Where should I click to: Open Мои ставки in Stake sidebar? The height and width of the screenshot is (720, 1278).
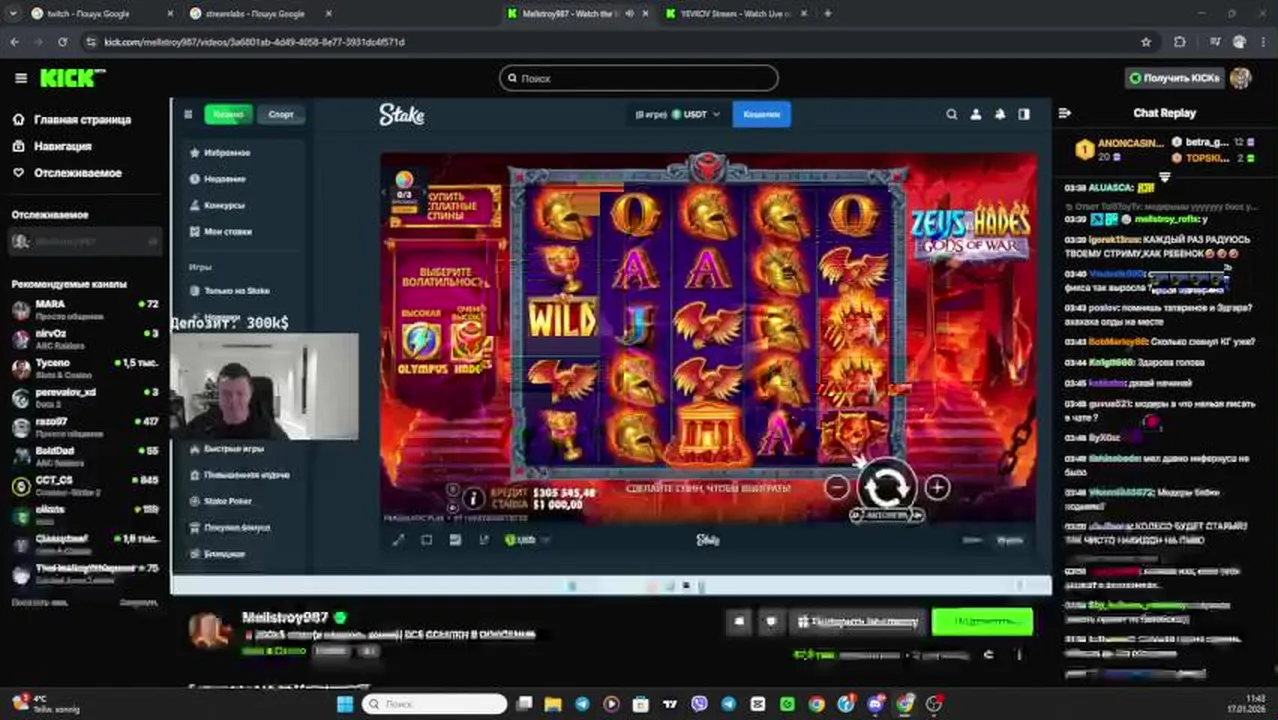[228, 231]
